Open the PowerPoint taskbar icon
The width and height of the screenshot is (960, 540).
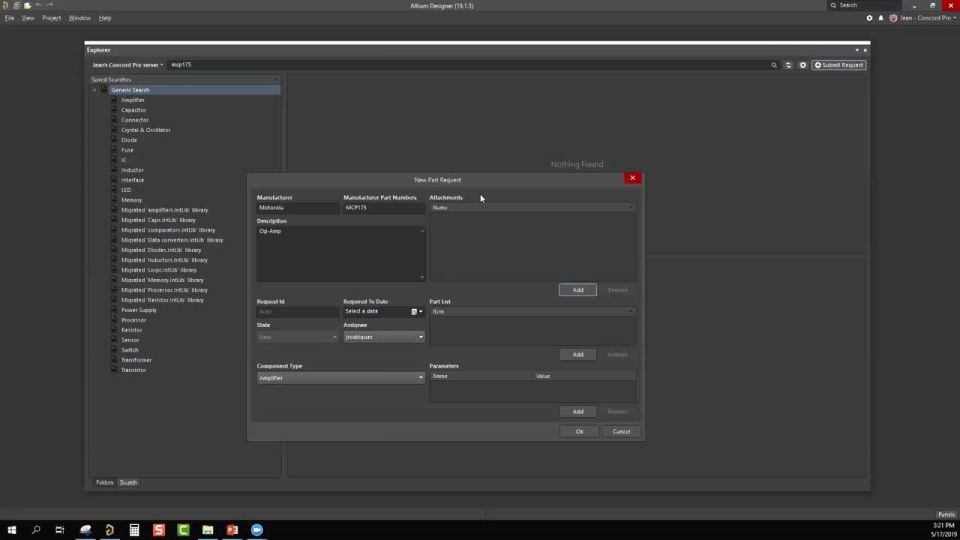[232, 530]
